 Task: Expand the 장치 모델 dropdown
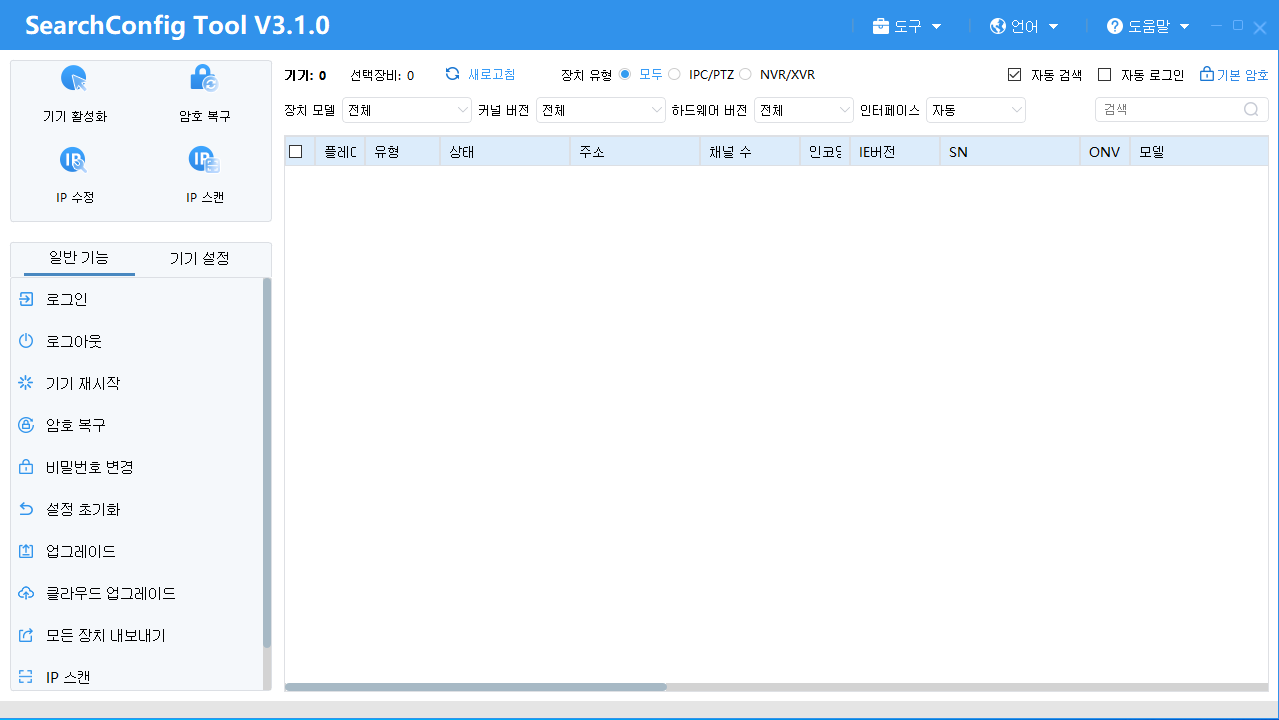[407, 110]
